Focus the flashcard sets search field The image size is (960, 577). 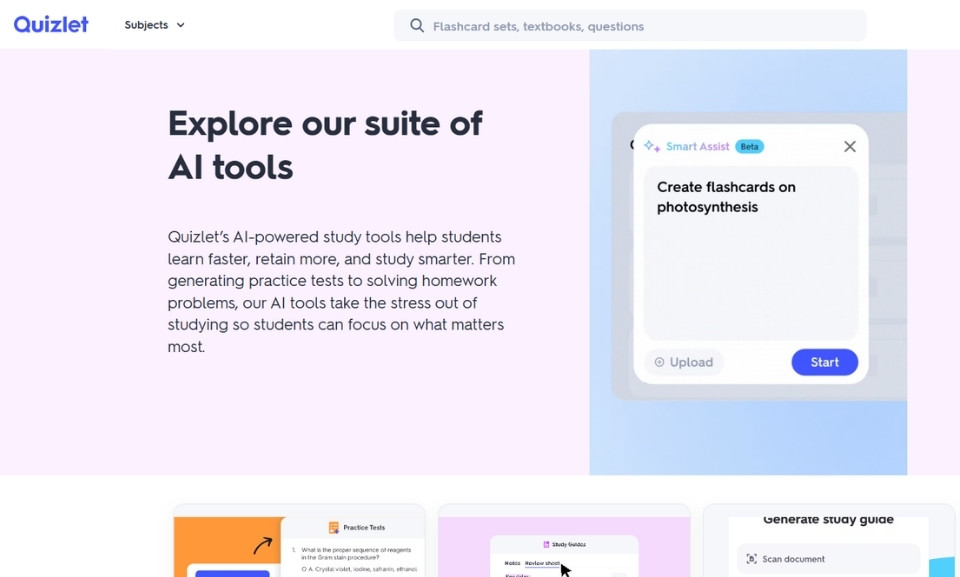click(630, 26)
